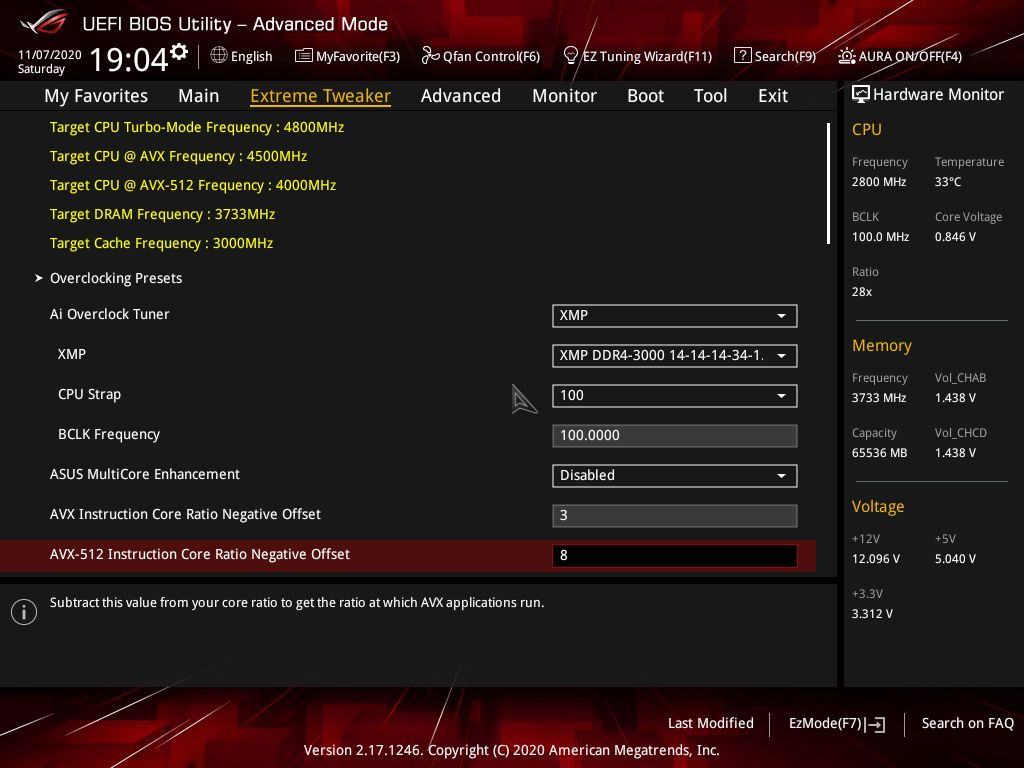This screenshot has width=1024, height=768.
Task: Click Target CPU @ AVX-512 Frequency line
Action: pos(193,185)
